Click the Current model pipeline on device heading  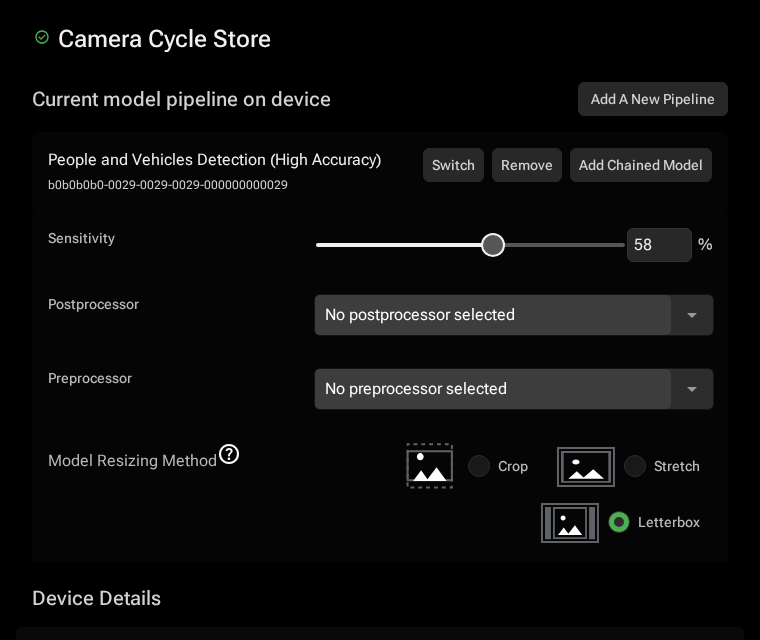pos(181,99)
